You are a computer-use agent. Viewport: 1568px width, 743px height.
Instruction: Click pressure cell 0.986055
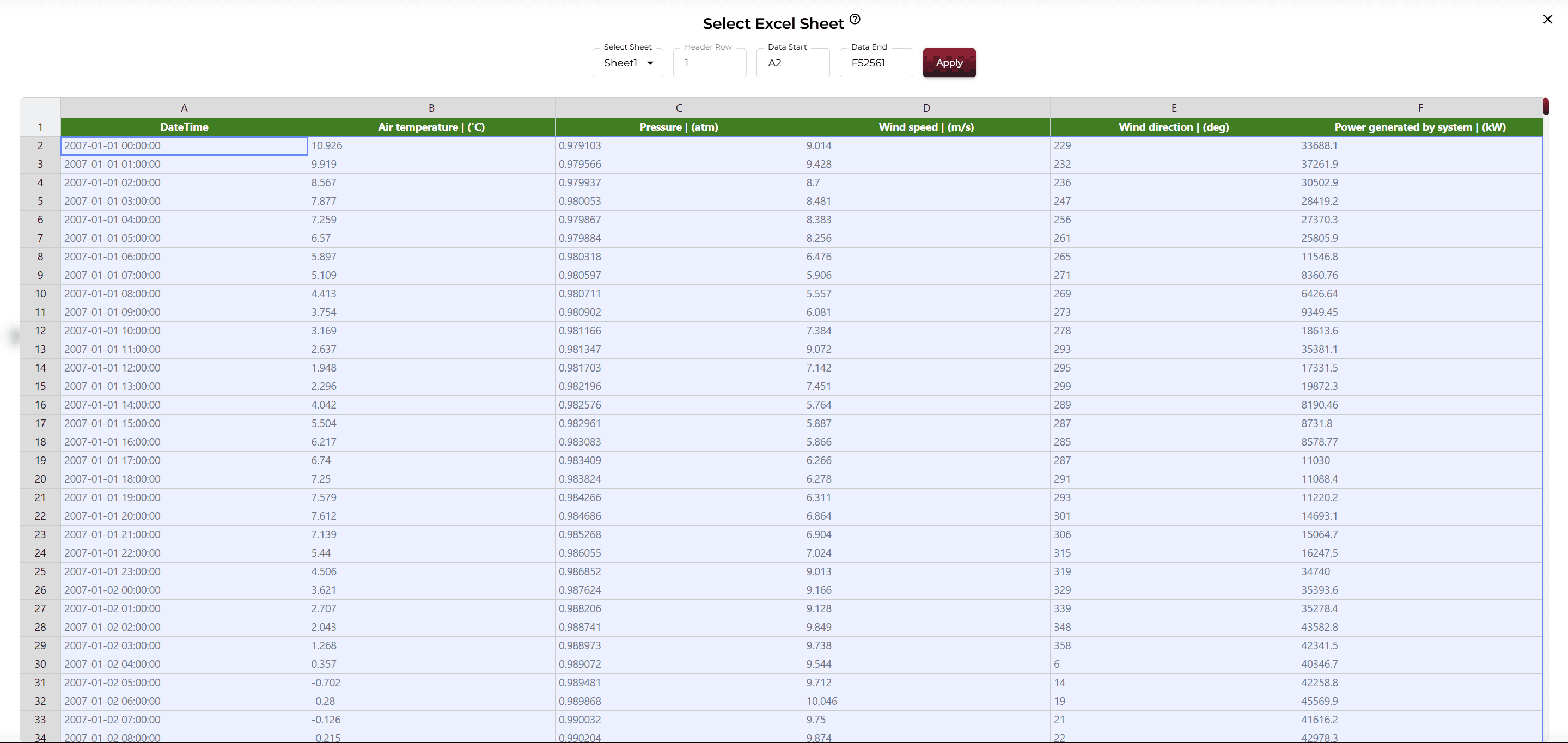(679, 553)
